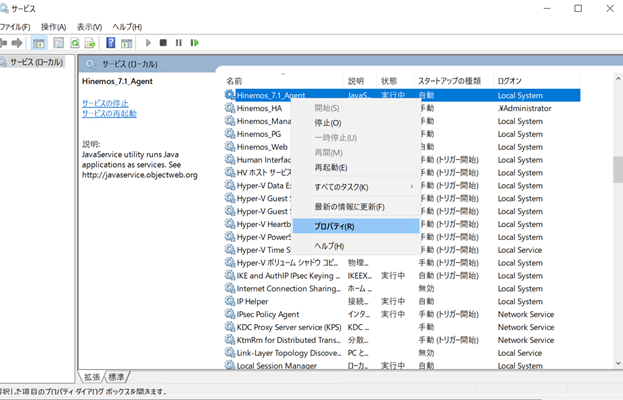Click the gear icon of Hinemos_Web

230,147
